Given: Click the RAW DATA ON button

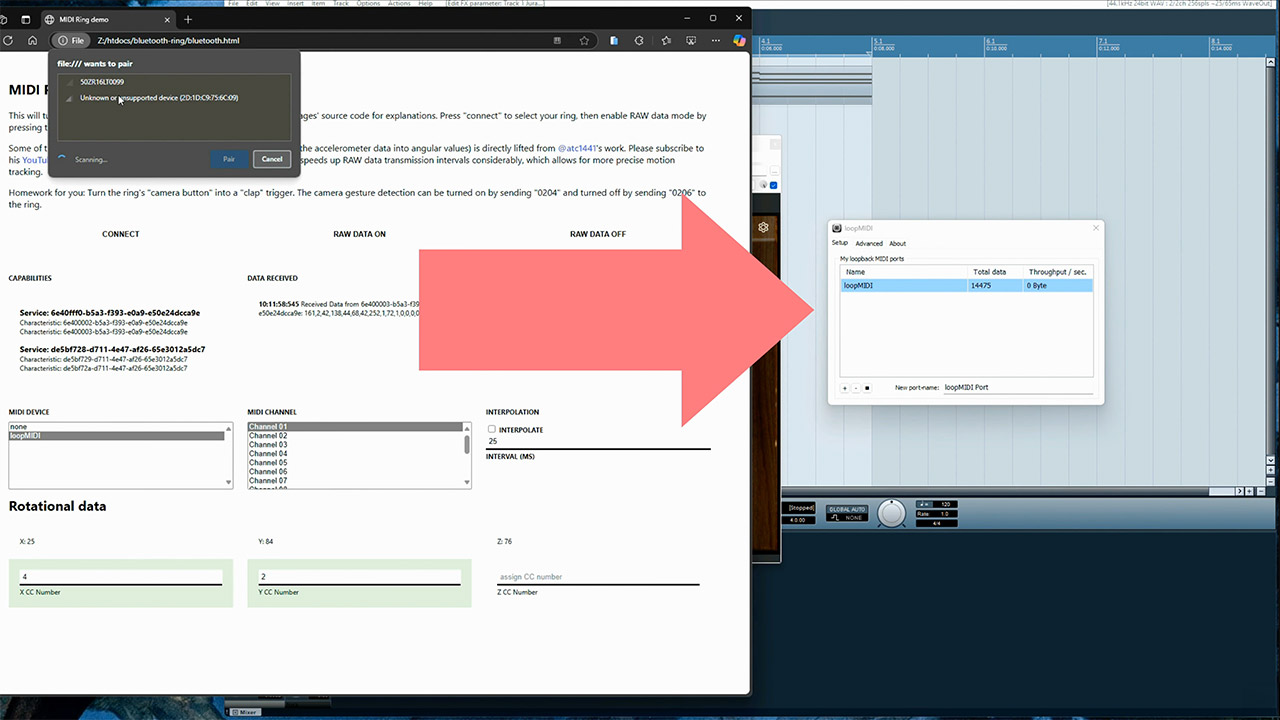Looking at the screenshot, I should (x=359, y=234).
